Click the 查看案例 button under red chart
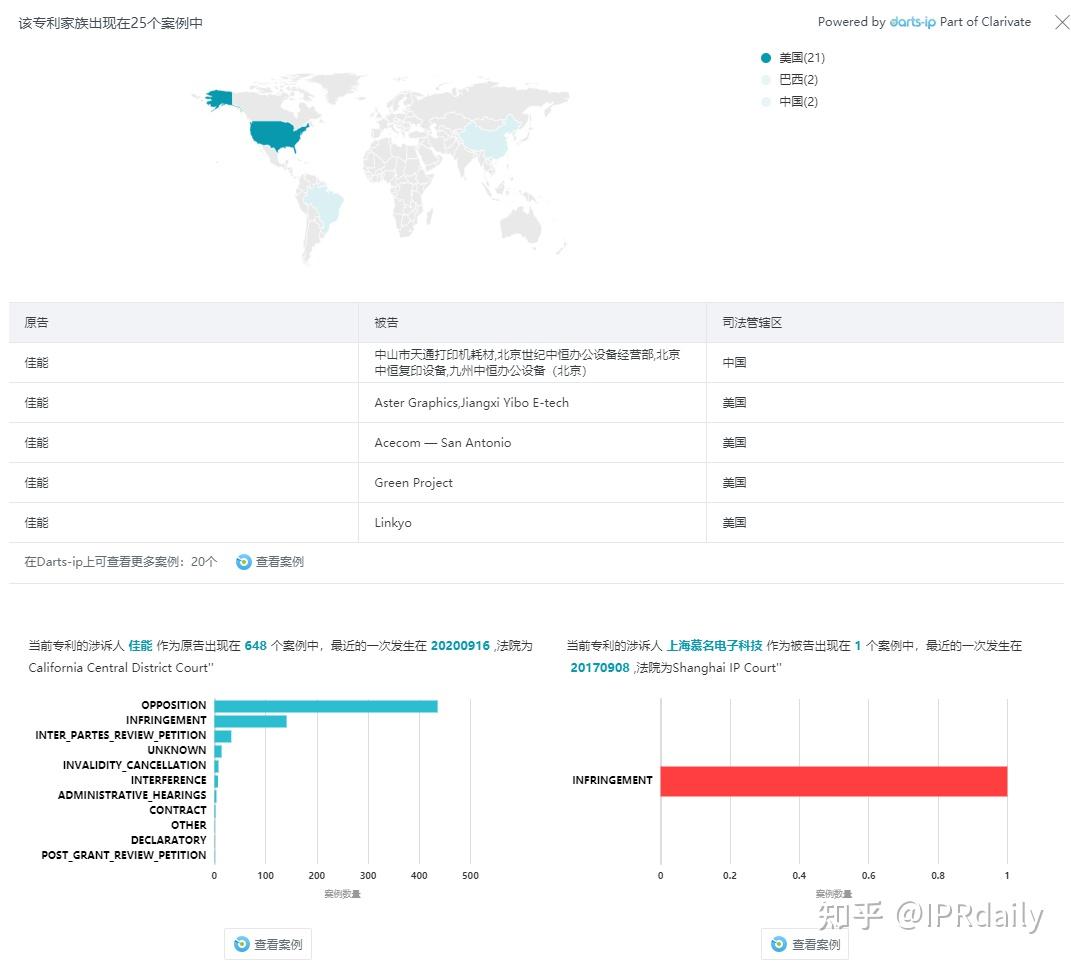 805,944
